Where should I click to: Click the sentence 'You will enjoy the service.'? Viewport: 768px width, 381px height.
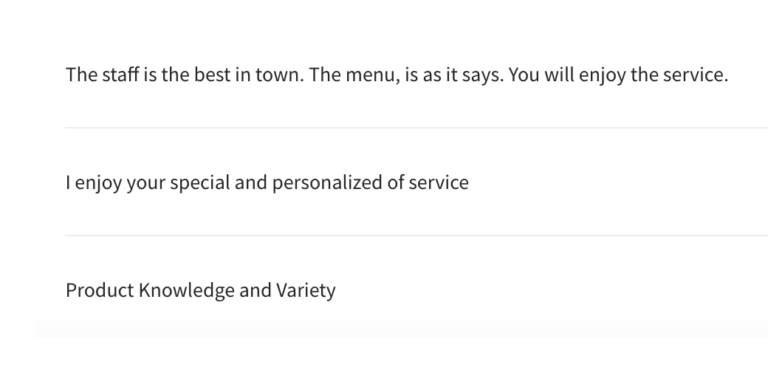tap(618, 75)
